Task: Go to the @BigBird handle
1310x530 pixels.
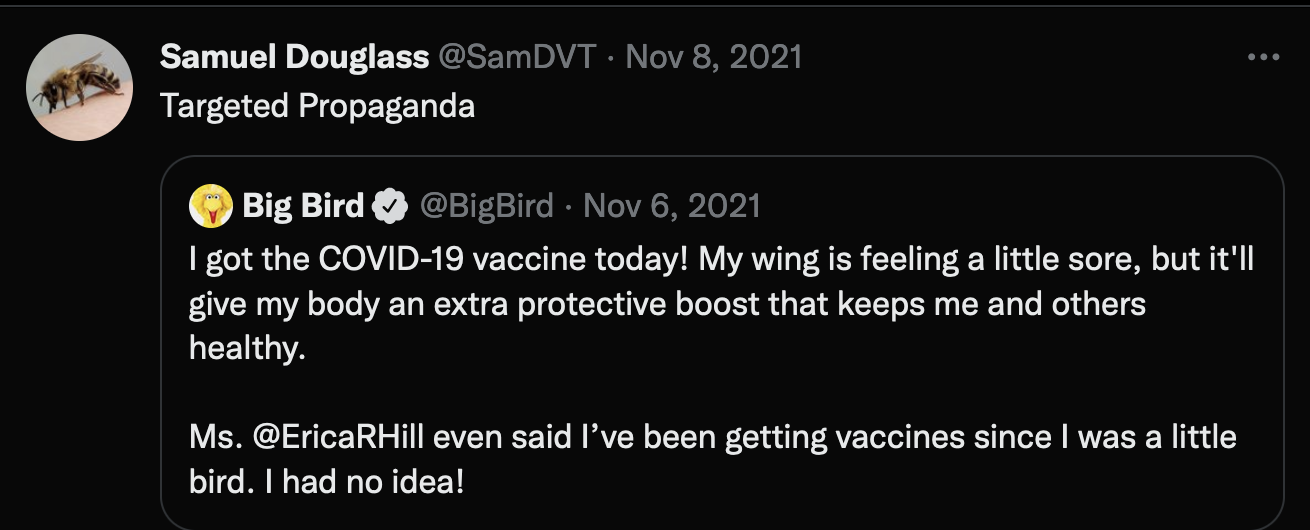Action: [486, 206]
